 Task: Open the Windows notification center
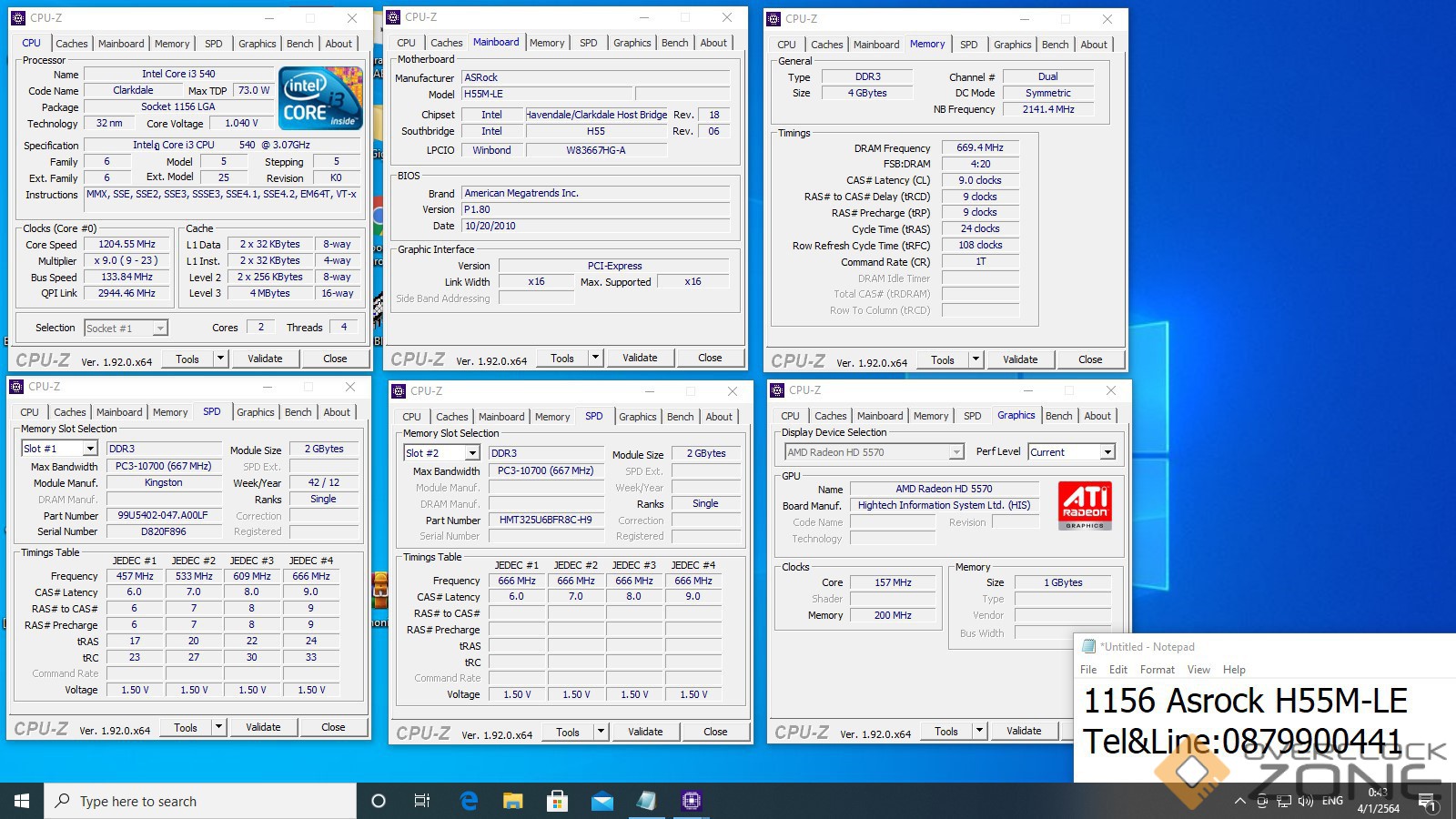point(1426,801)
